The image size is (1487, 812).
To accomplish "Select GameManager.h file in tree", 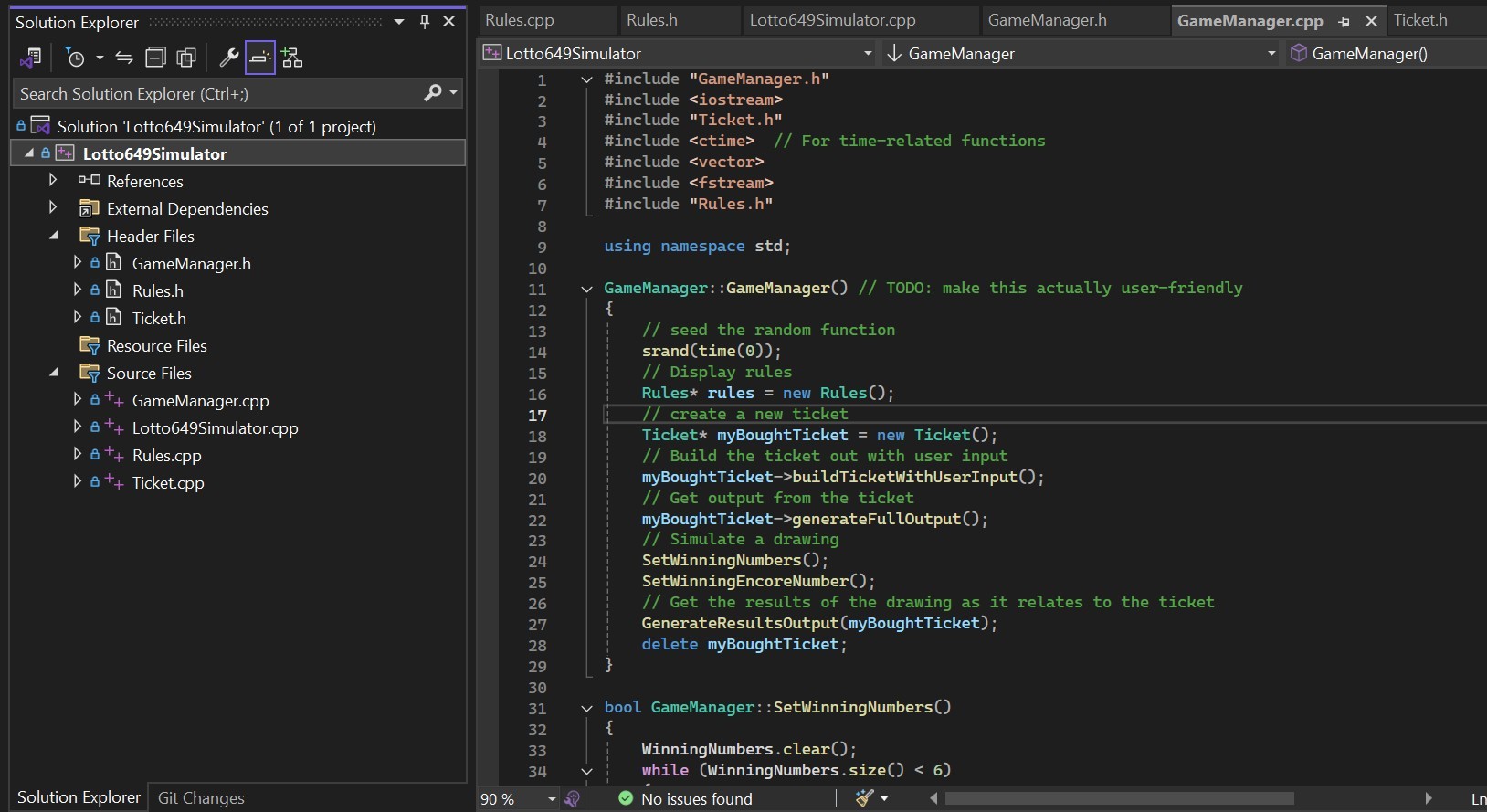I will click(191, 263).
